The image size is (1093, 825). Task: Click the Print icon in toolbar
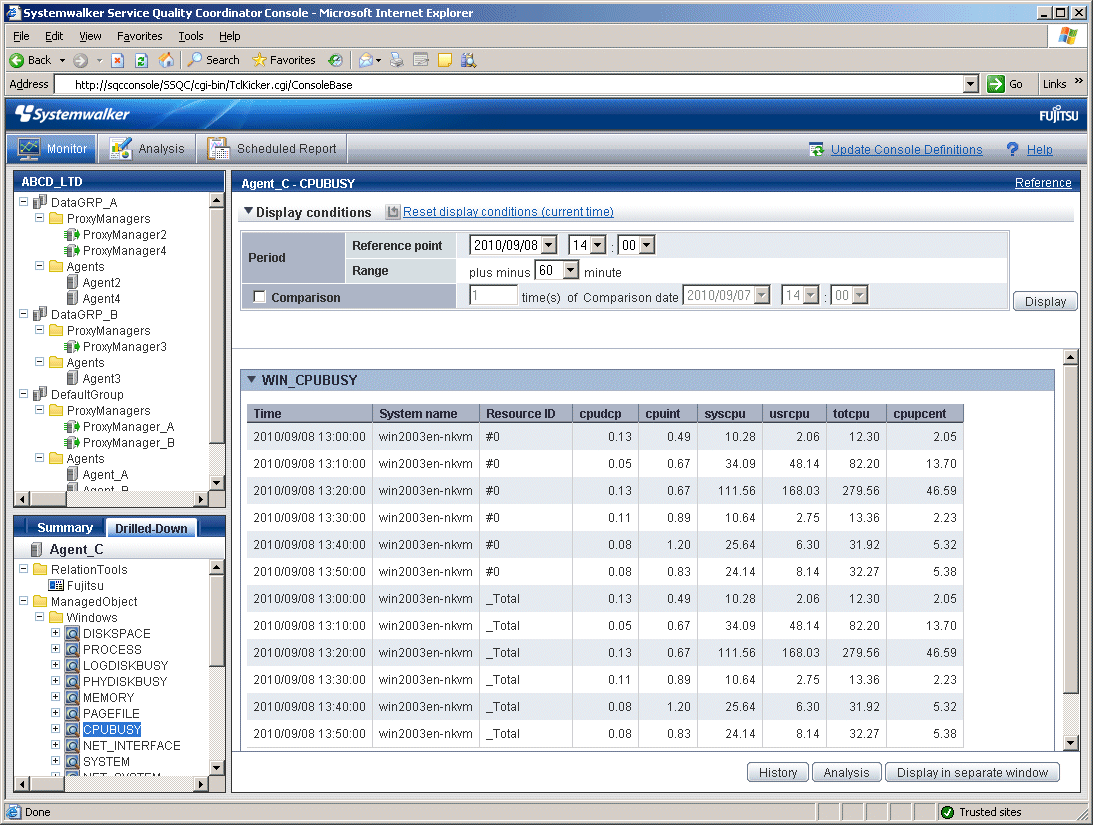tap(397, 61)
